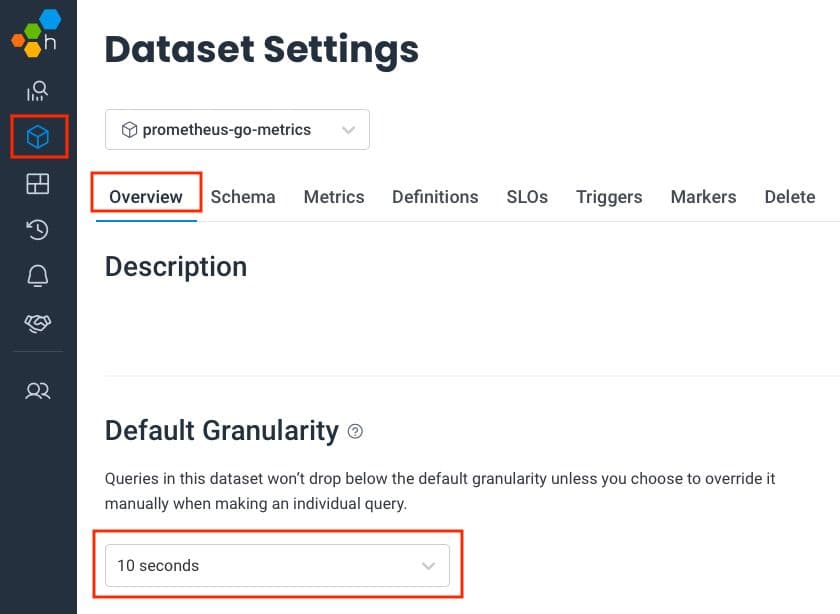
Task: View the SLOs tab
Action: pyautogui.click(x=527, y=197)
